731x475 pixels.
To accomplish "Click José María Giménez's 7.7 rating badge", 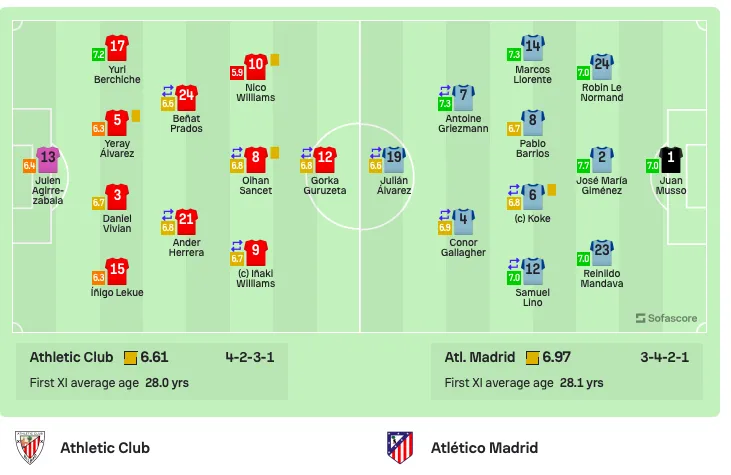I will (x=583, y=165).
